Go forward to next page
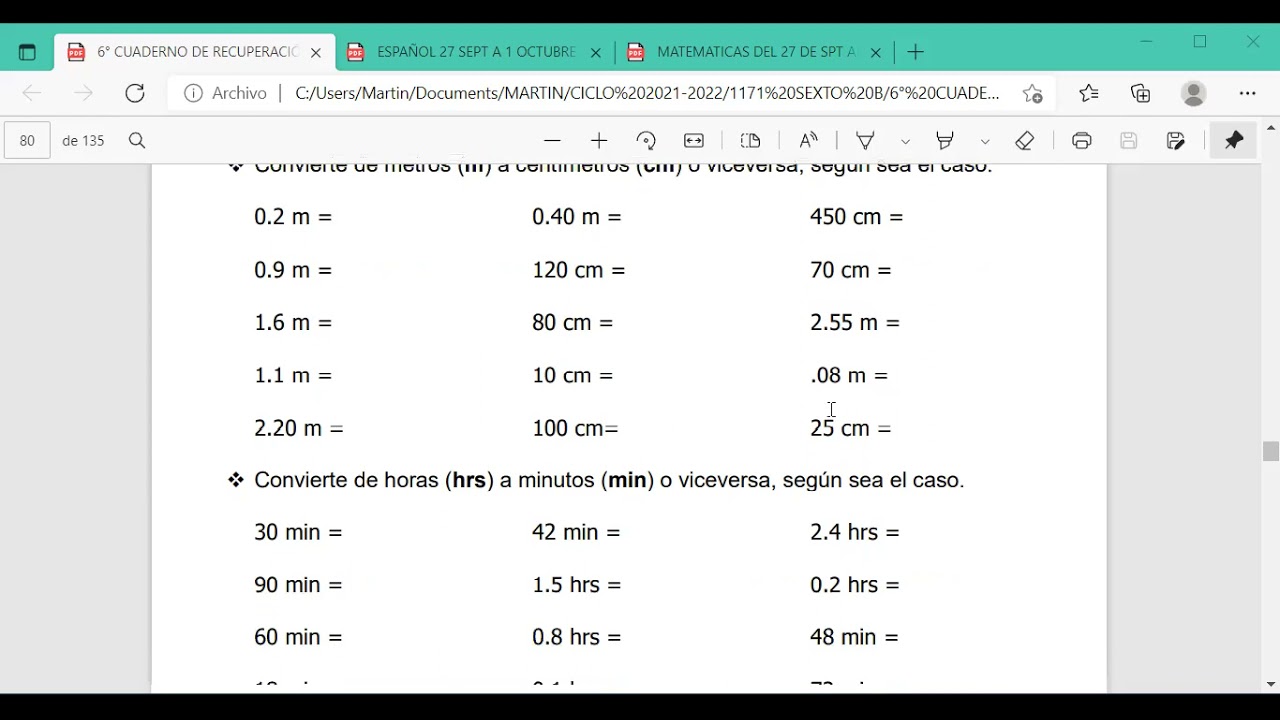This screenshot has width=1280, height=720. [x=83, y=93]
